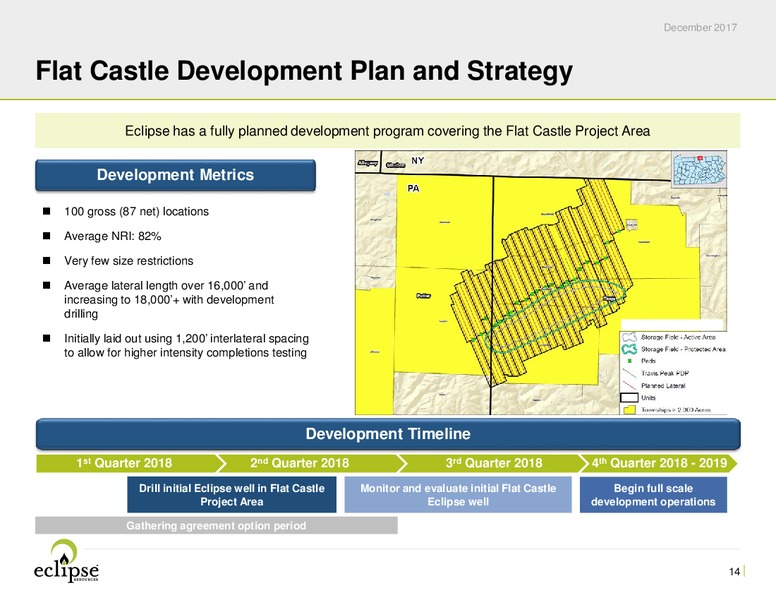Screen dimensions: 776x600
Task: Click the '1,200' interlateral spacing' bullet text
Action: coord(187,346)
